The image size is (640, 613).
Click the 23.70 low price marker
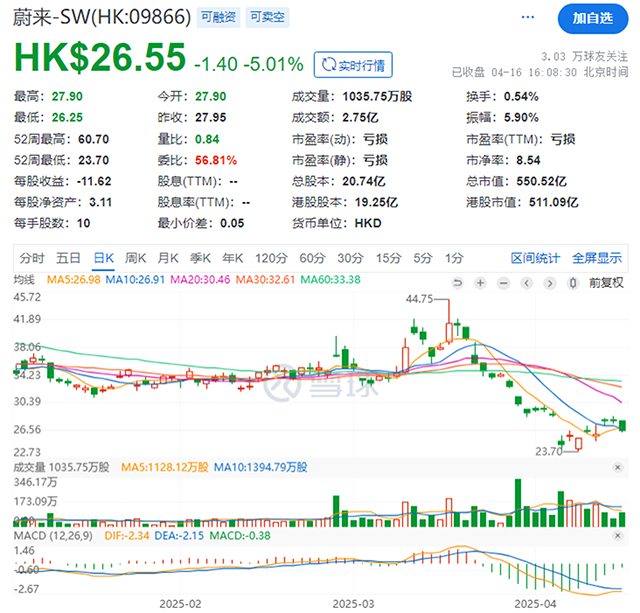click(549, 451)
